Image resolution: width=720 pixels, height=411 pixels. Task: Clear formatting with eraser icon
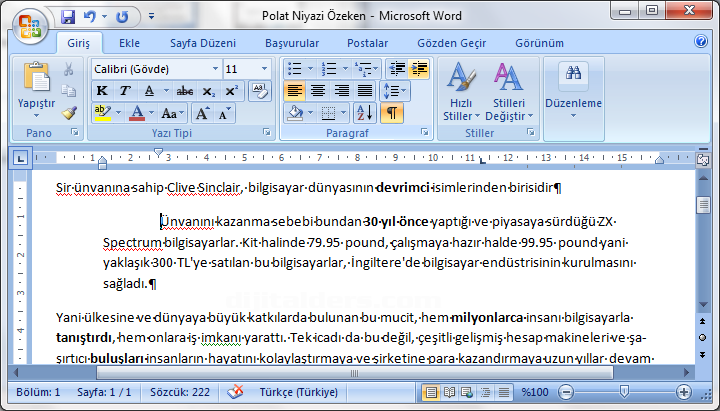tap(259, 91)
